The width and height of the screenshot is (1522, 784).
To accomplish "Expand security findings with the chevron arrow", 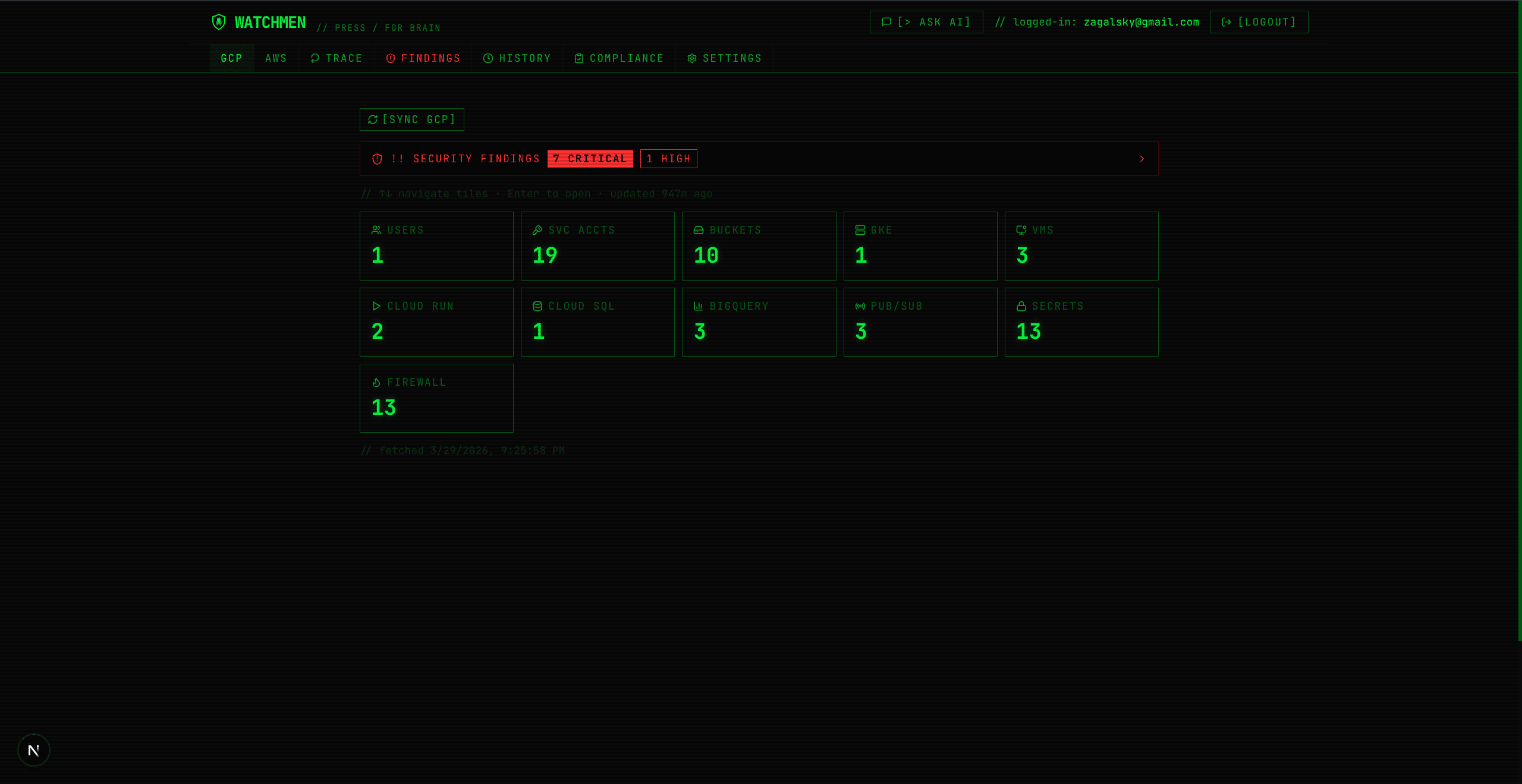I will tap(1142, 159).
